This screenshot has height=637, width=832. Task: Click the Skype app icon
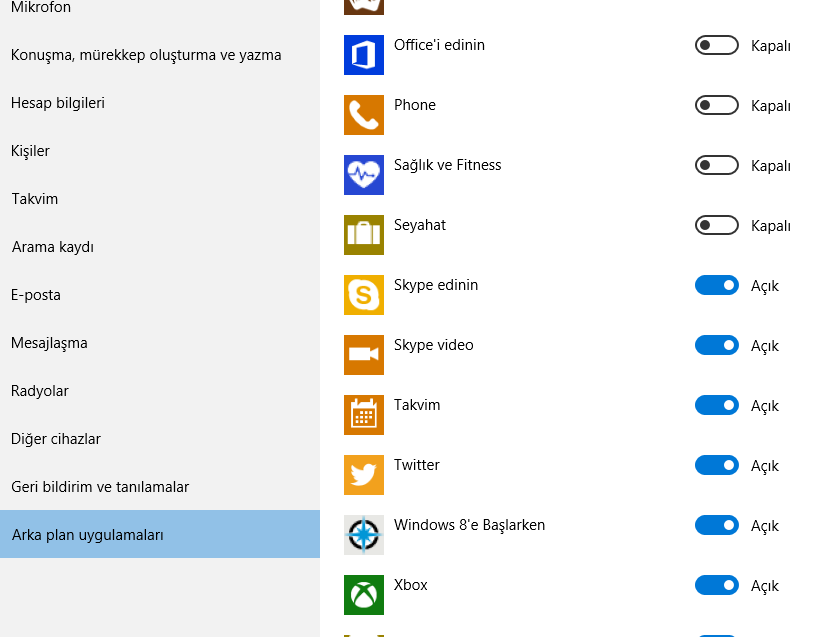pos(364,295)
